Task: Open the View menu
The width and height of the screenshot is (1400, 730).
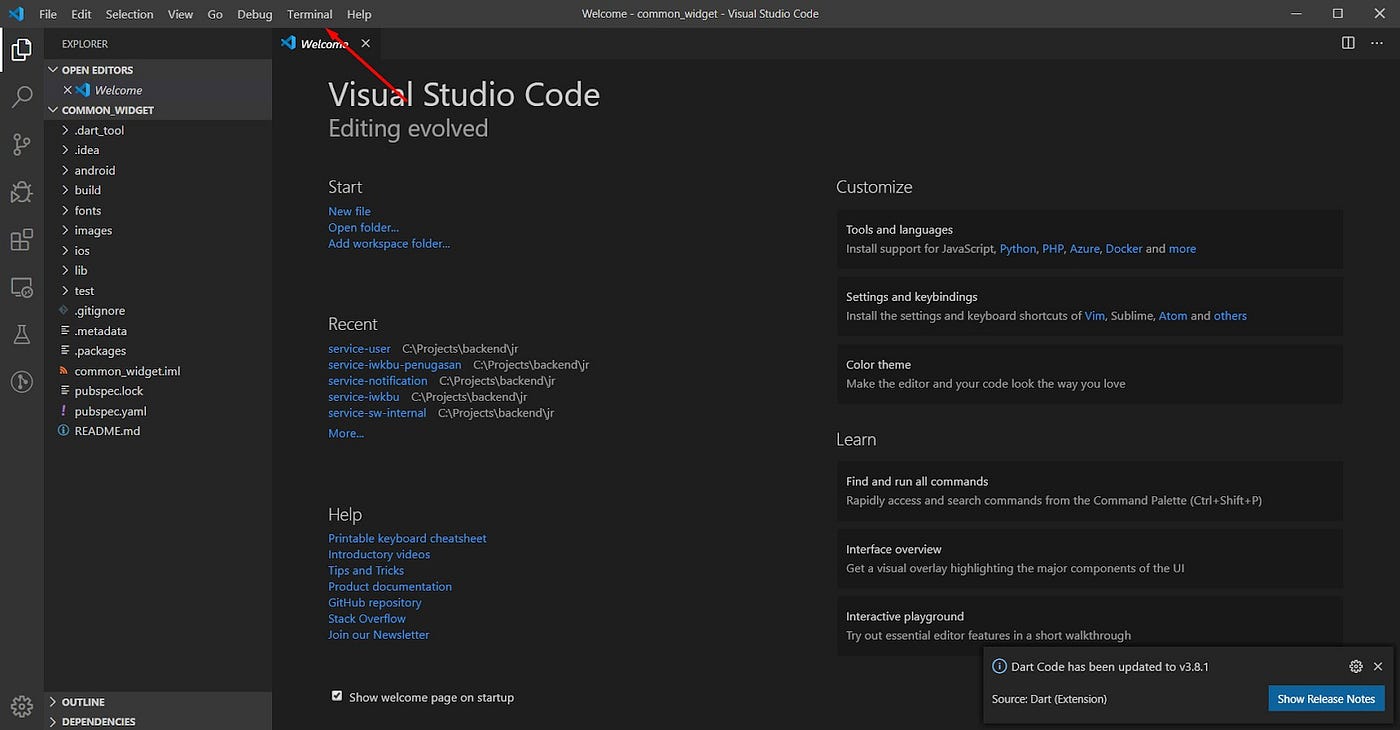Action: coord(180,14)
